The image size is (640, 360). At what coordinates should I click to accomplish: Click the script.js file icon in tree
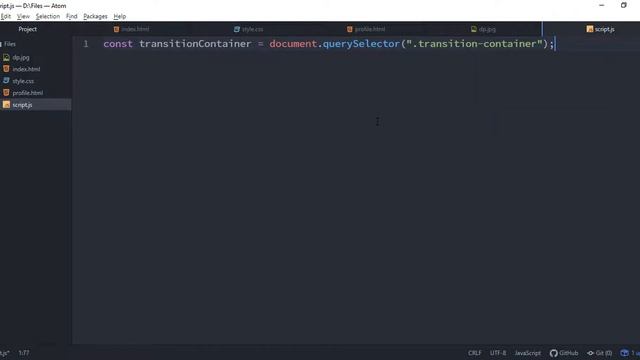(x=6, y=105)
